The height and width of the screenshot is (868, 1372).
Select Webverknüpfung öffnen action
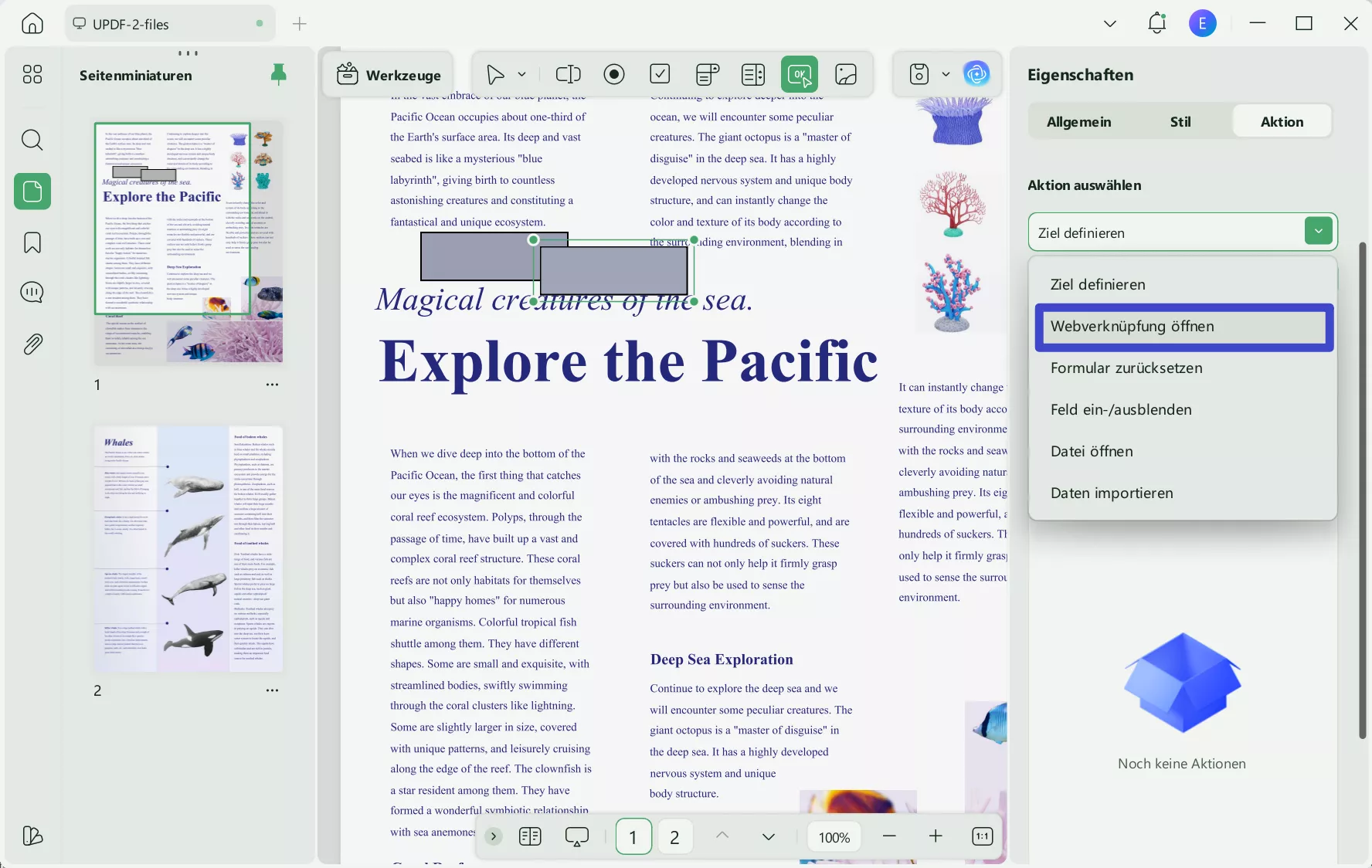(x=1184, y=327)
